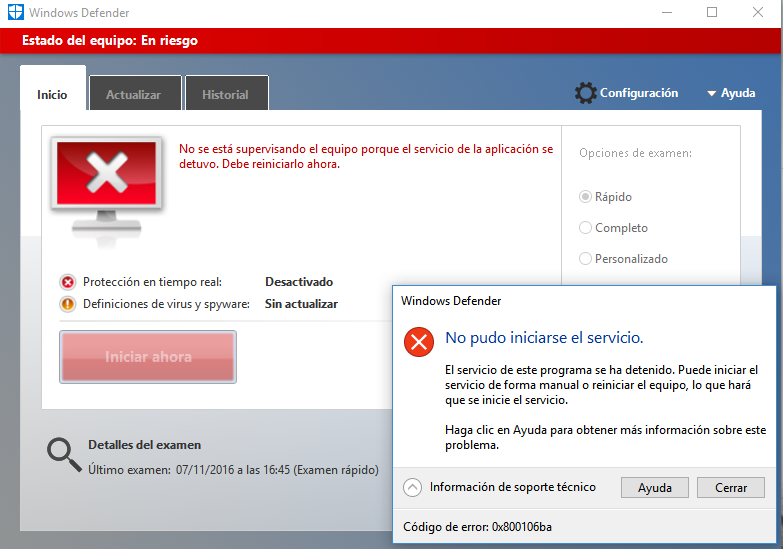783x549 pixels.
Task: Click the red X icon beside Protección en tiempo real
Action: coord(67,282)
